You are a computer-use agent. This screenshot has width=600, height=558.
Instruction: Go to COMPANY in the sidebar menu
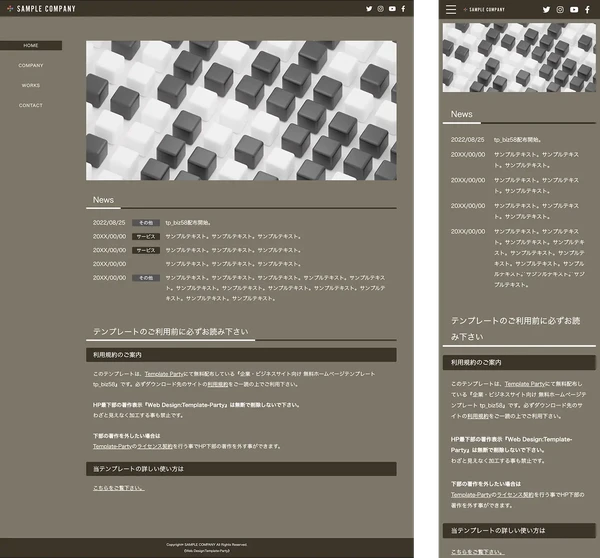31,65
